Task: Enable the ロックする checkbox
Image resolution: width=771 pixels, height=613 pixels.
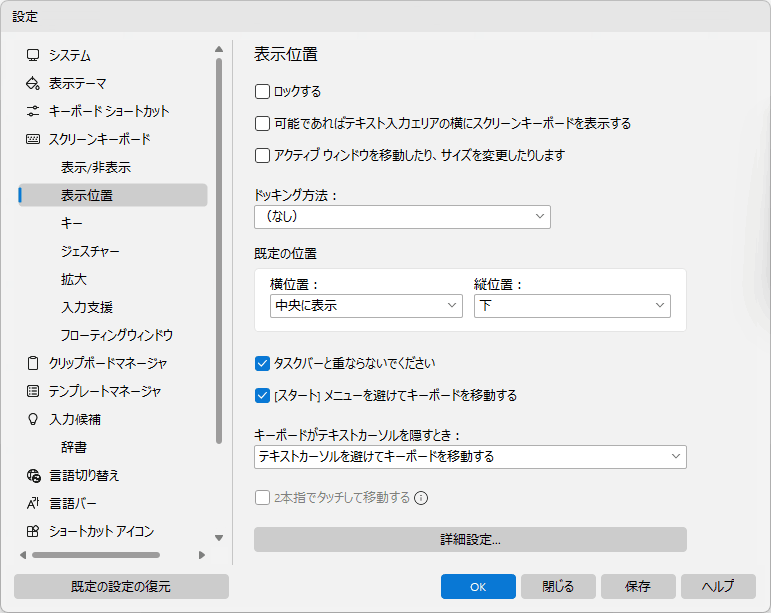Action: (x=263, y=91)
